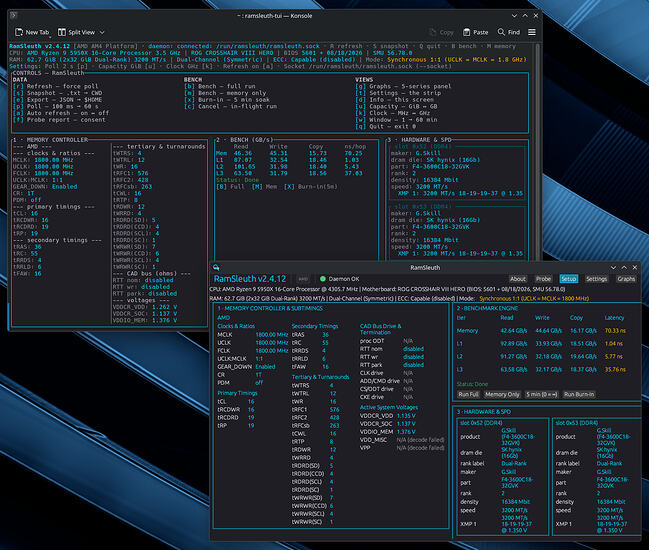Click the Copy icon in Konsole toolbar
The image size is (649, 550).
[x=433, y=32]
